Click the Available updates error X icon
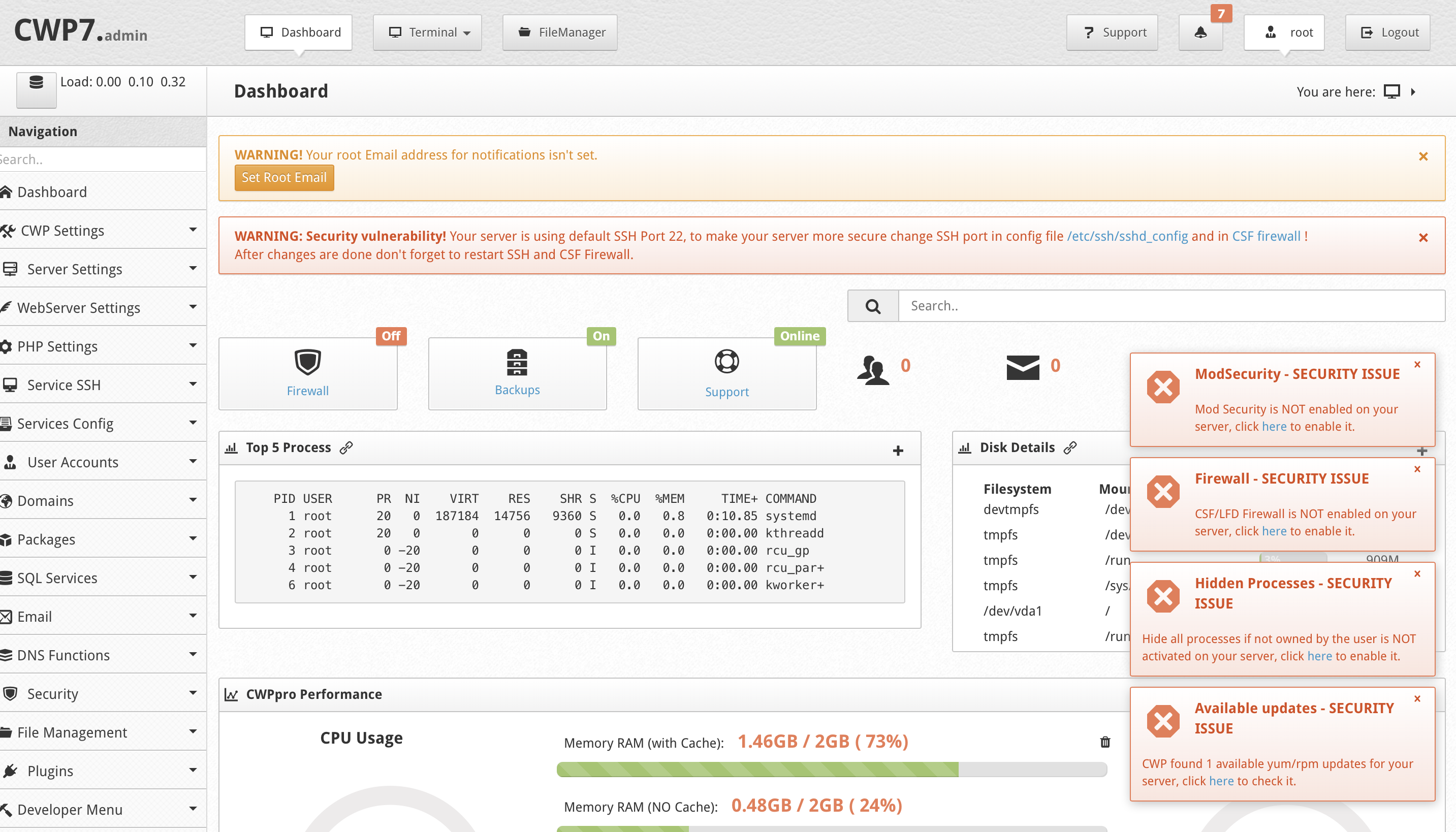 (x=1163, y=721)
